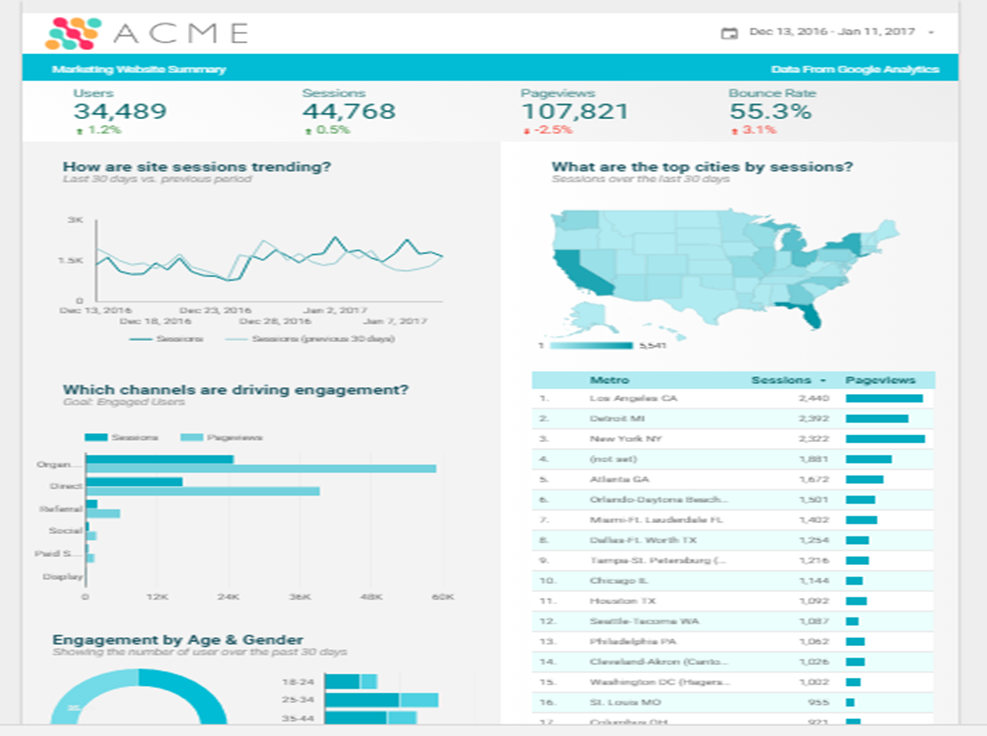Click the Sessions column sort arrow
Image resolution: width=987 pixels, height=736 pixels.
(x=823, y=381)
